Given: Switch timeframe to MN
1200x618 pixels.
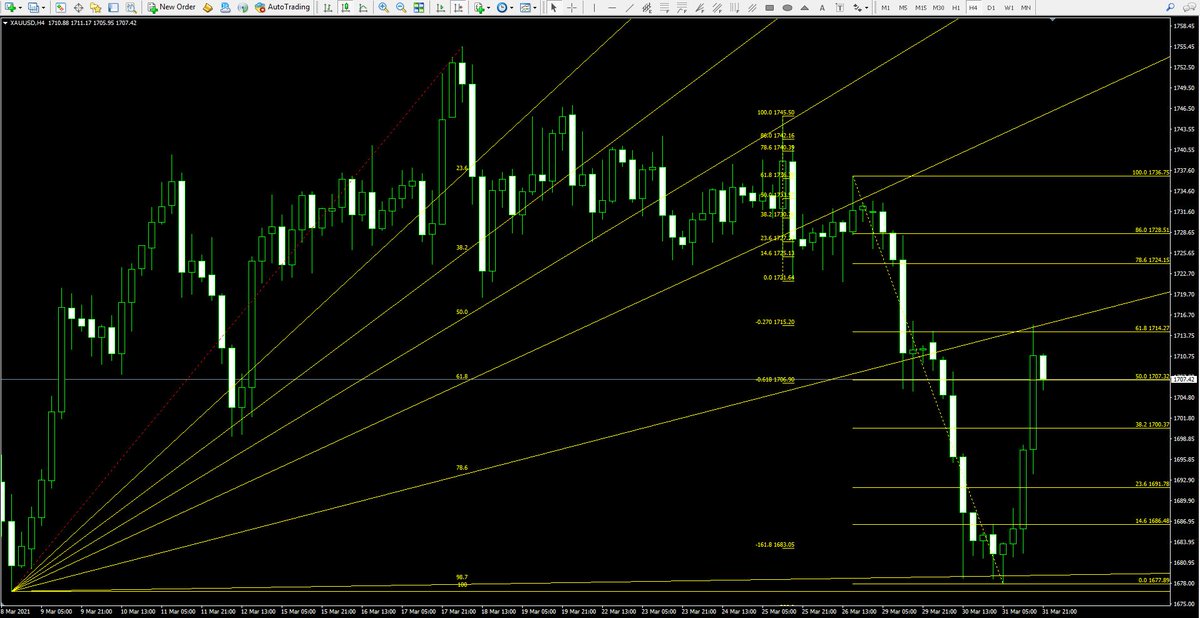Looking at the screenshot, I should [x=1026, y=7].
